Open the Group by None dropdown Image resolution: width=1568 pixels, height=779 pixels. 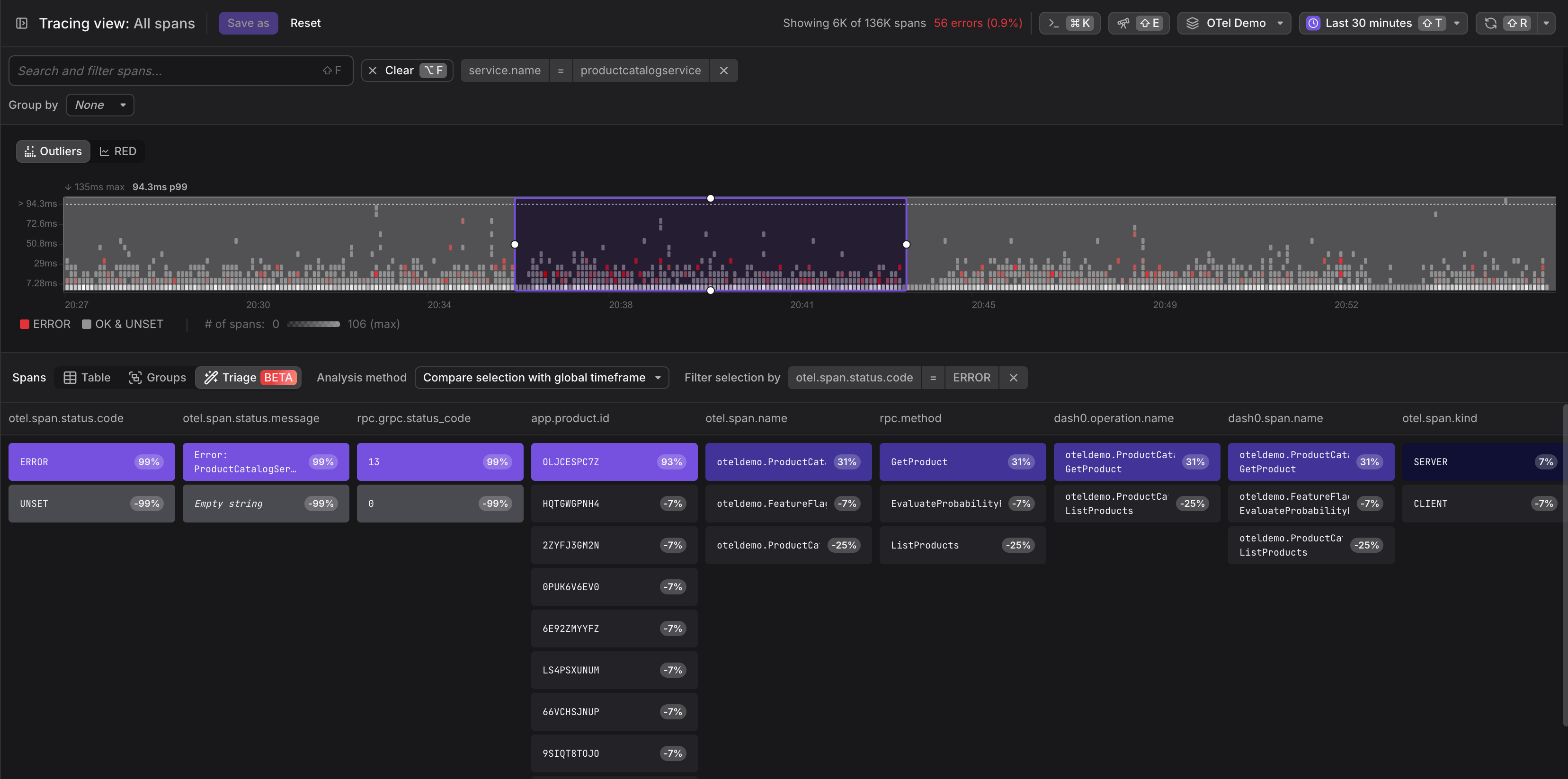click(x=100, y=105)
